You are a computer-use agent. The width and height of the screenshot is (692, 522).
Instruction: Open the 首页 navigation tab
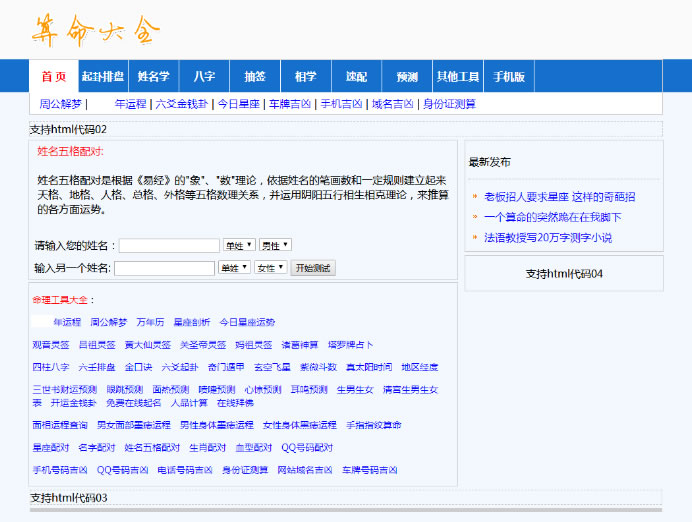[x=54, y=77]
